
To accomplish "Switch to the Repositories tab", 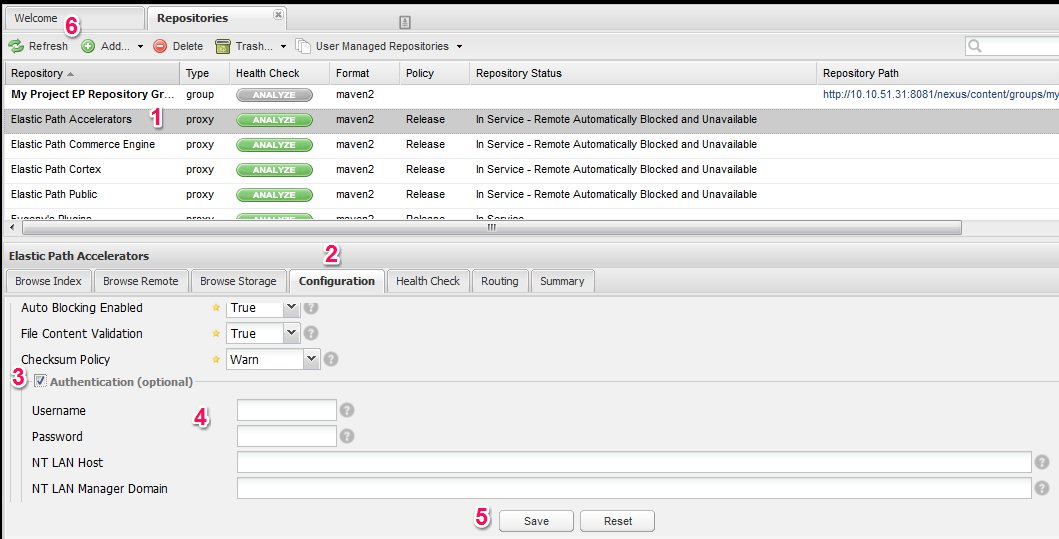I will [216, 18].
